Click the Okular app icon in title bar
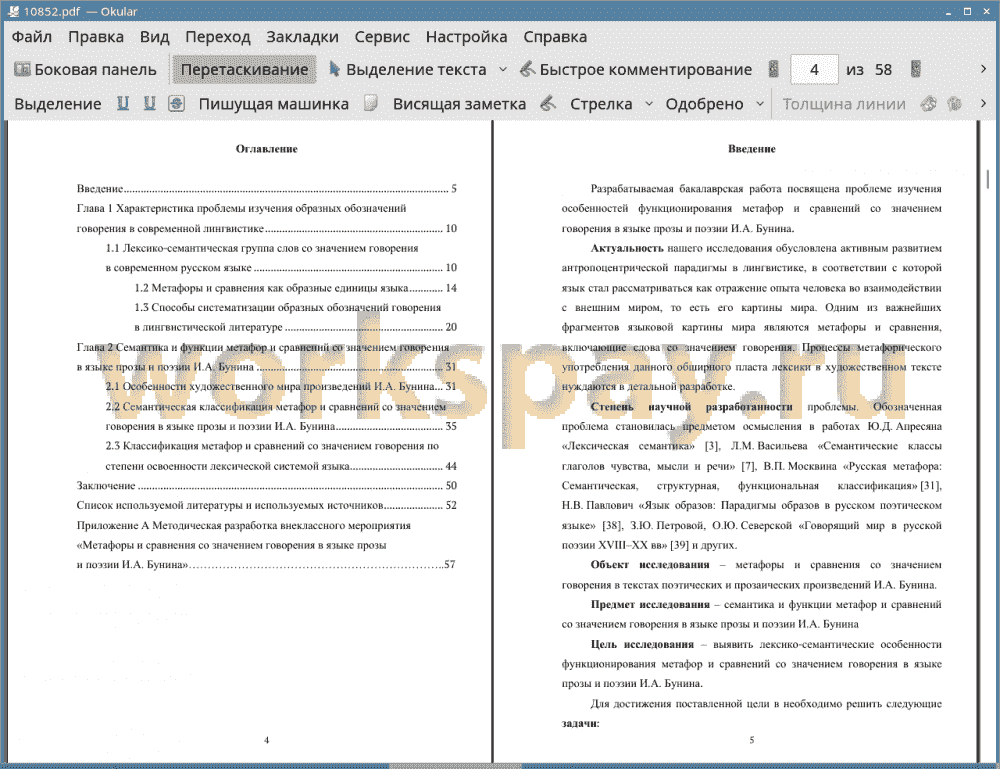1000x769 pixels. (13, 11)
